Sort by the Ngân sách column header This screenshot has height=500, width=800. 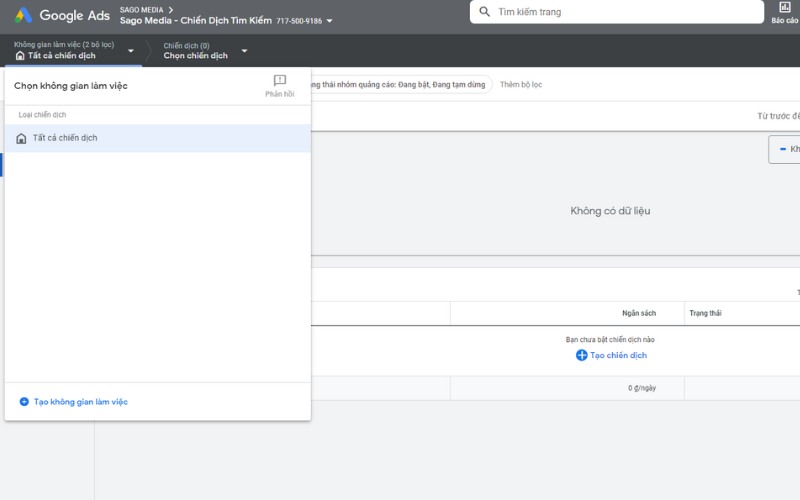[638, 313]
